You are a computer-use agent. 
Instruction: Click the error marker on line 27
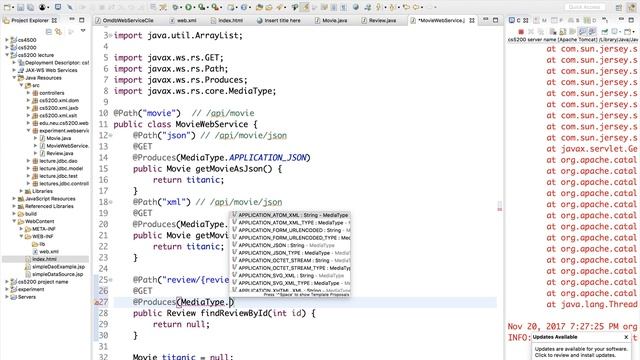click(x=96, y=302)
